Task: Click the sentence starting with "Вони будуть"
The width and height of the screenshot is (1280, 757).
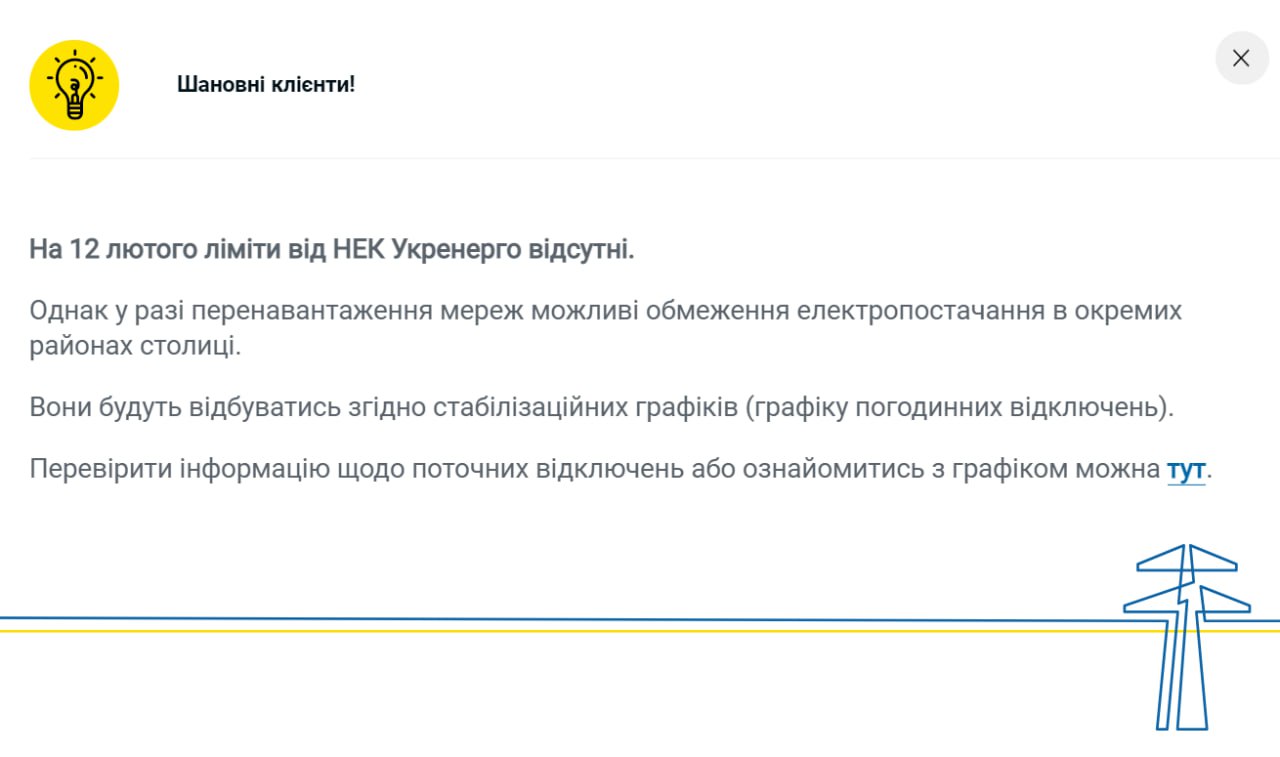Action: pyautogui.click(x=600, y=408)
